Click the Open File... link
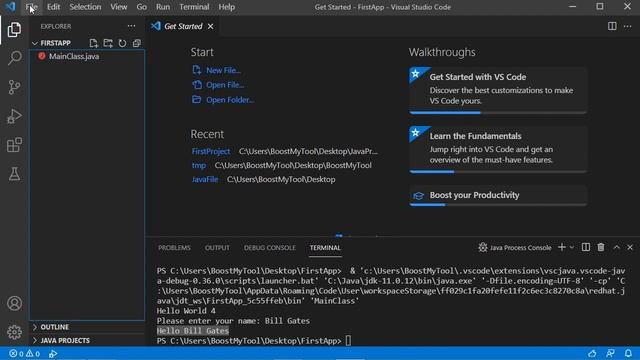Viewport: 640px width, 360px height. point(224,85)
